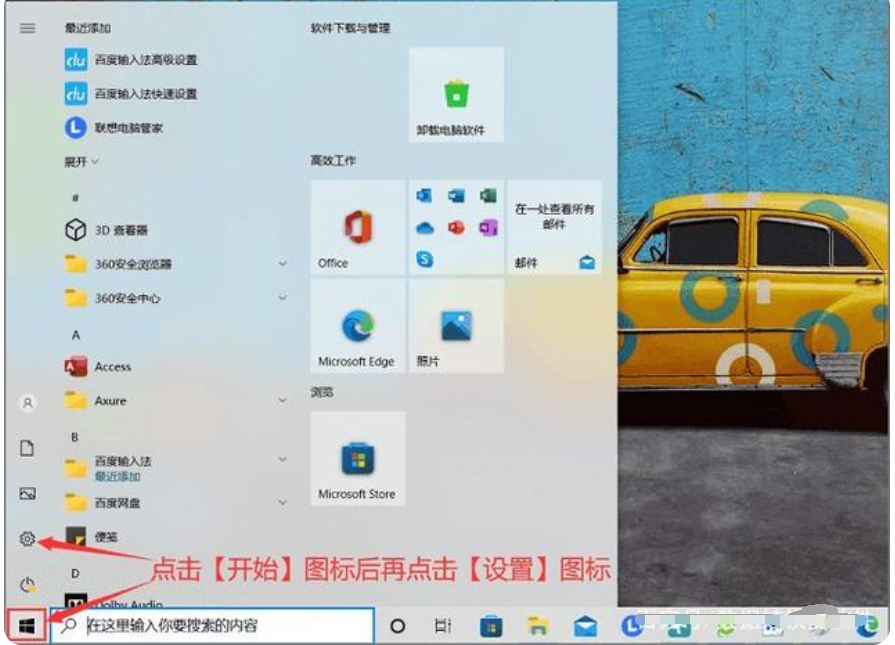Click the Windows Start button
Screen dimensions: 895x645
[x=27, y=626]
